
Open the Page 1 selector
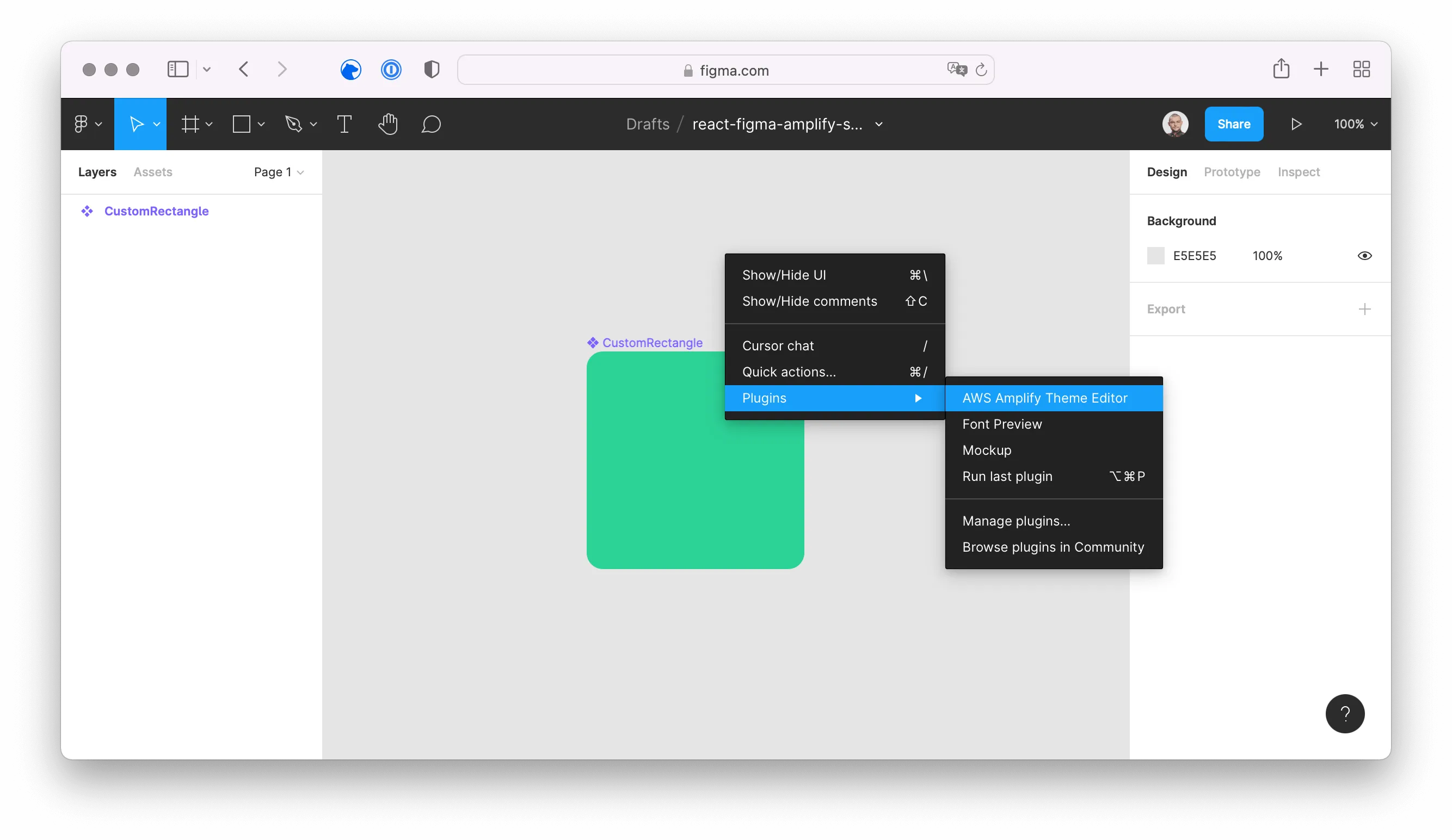click(278, 172)
